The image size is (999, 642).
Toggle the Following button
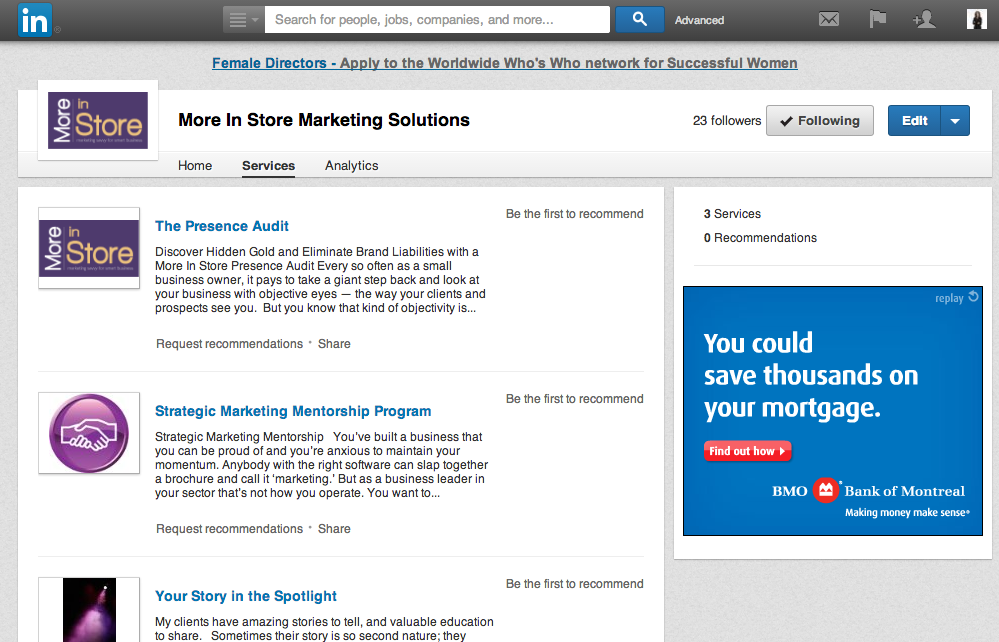819,120
